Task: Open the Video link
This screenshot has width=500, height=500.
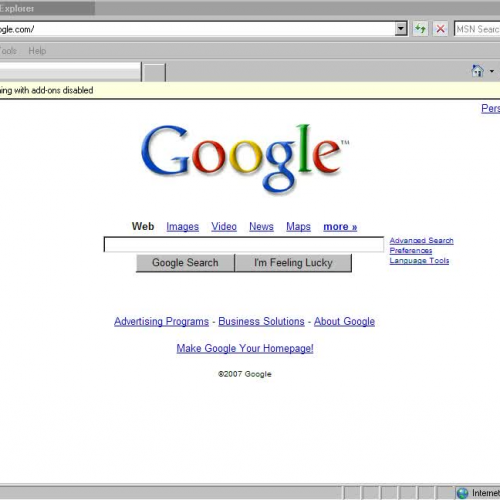Action: point(224,227)
